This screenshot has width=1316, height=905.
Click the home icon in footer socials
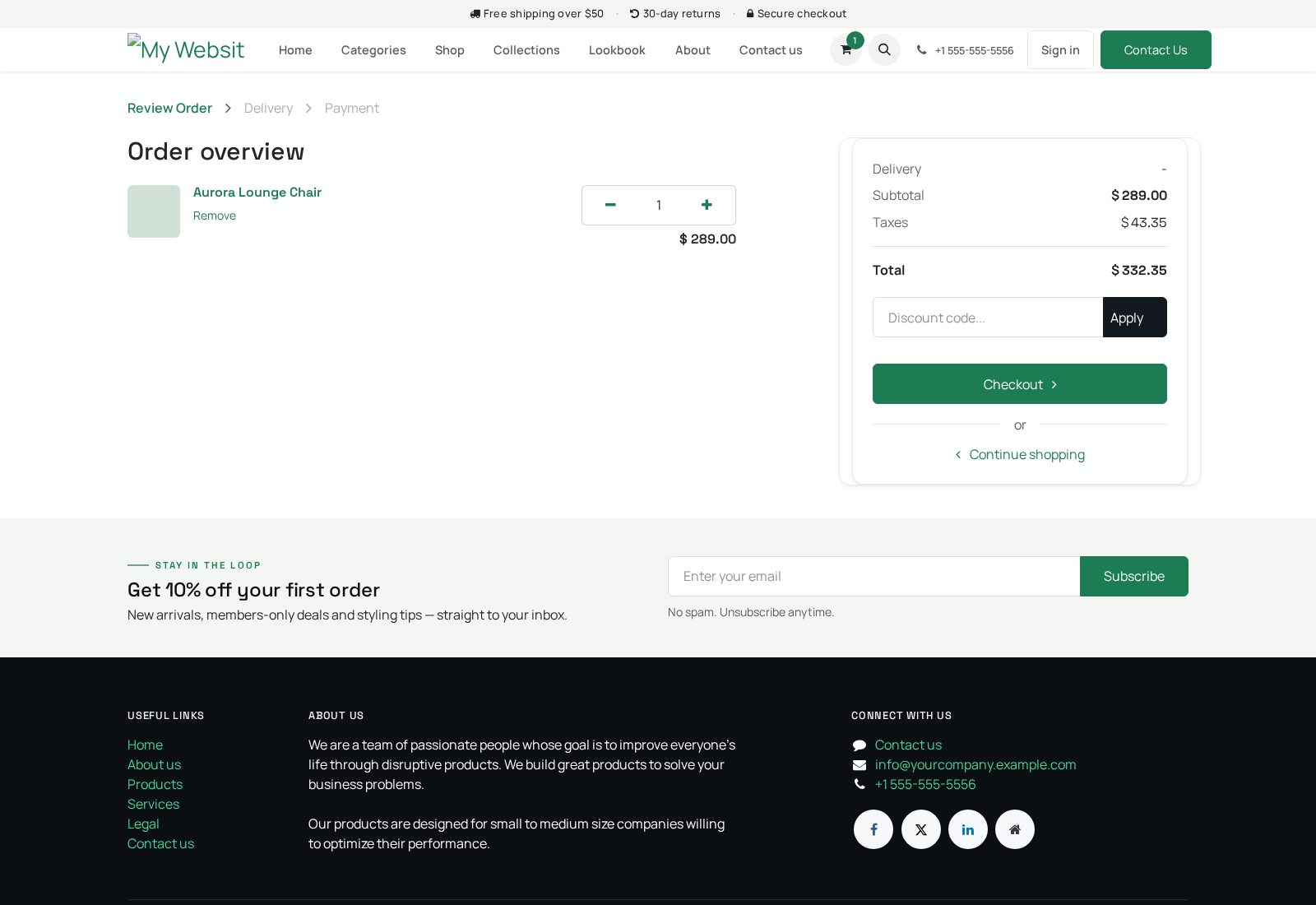coord(1015,829)
